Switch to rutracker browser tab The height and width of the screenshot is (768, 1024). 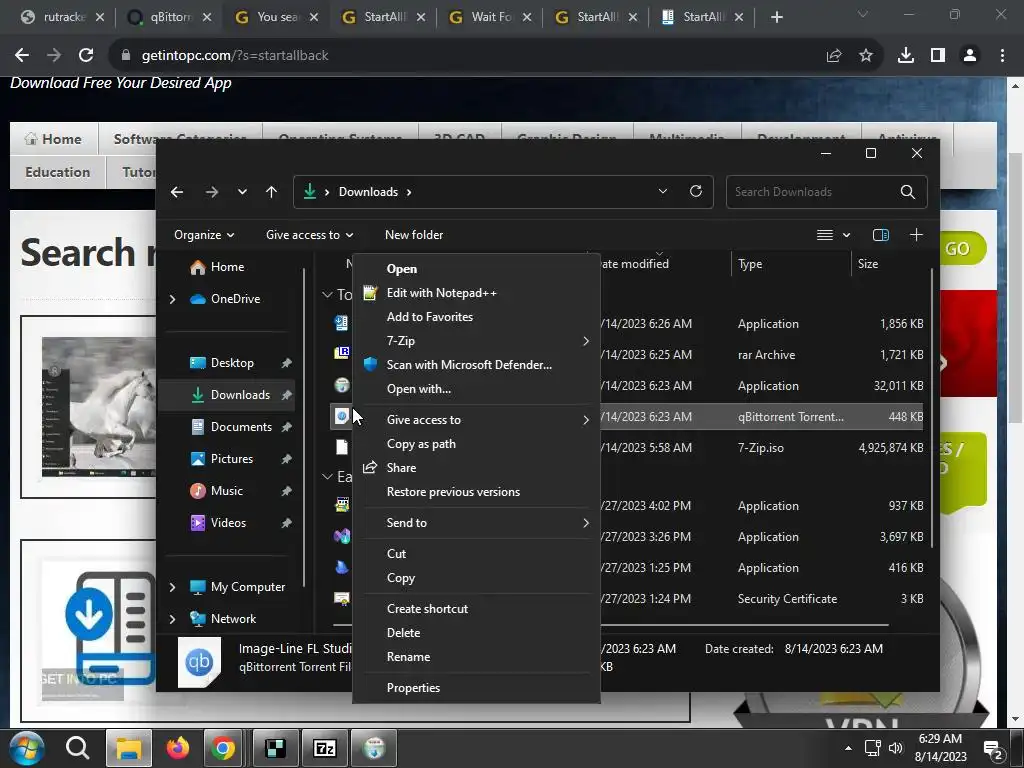pos(62,17)
